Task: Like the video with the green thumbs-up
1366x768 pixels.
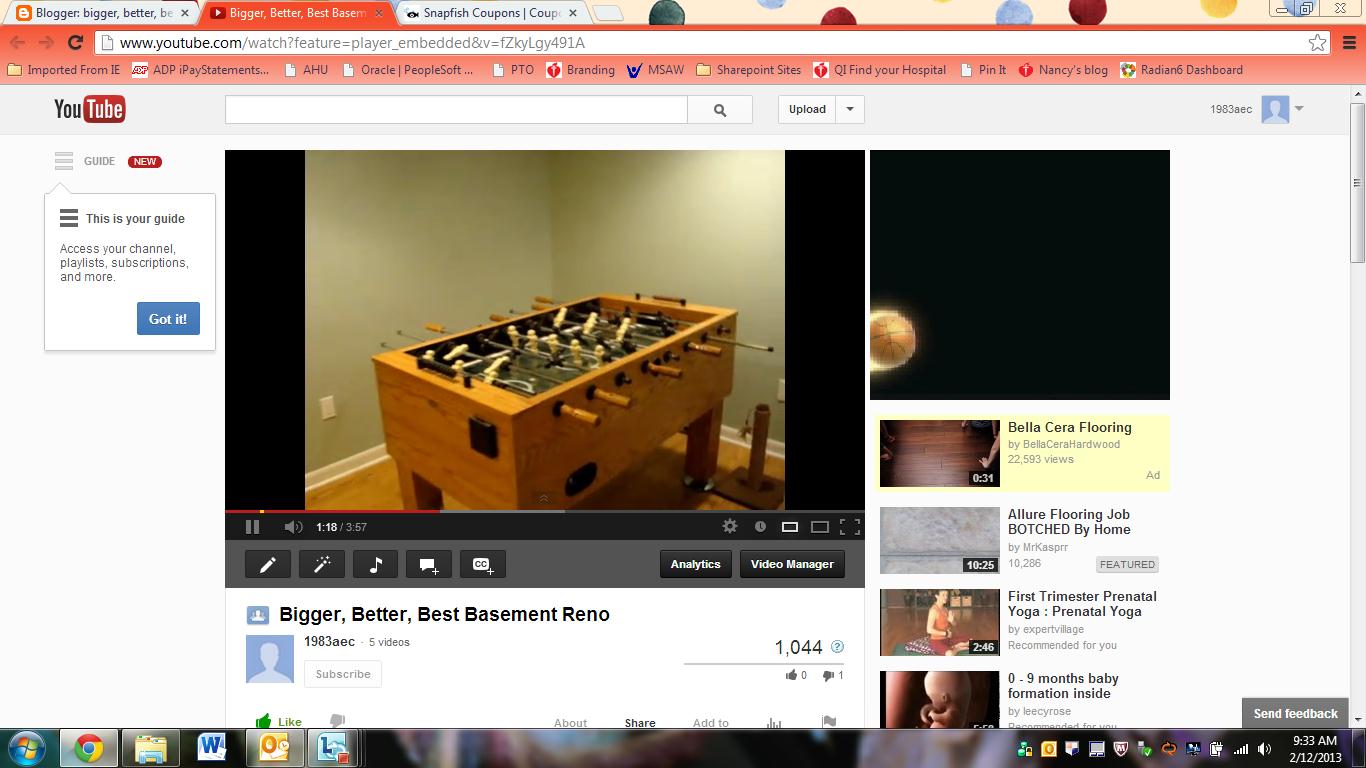Action: [x=278, y=721]
